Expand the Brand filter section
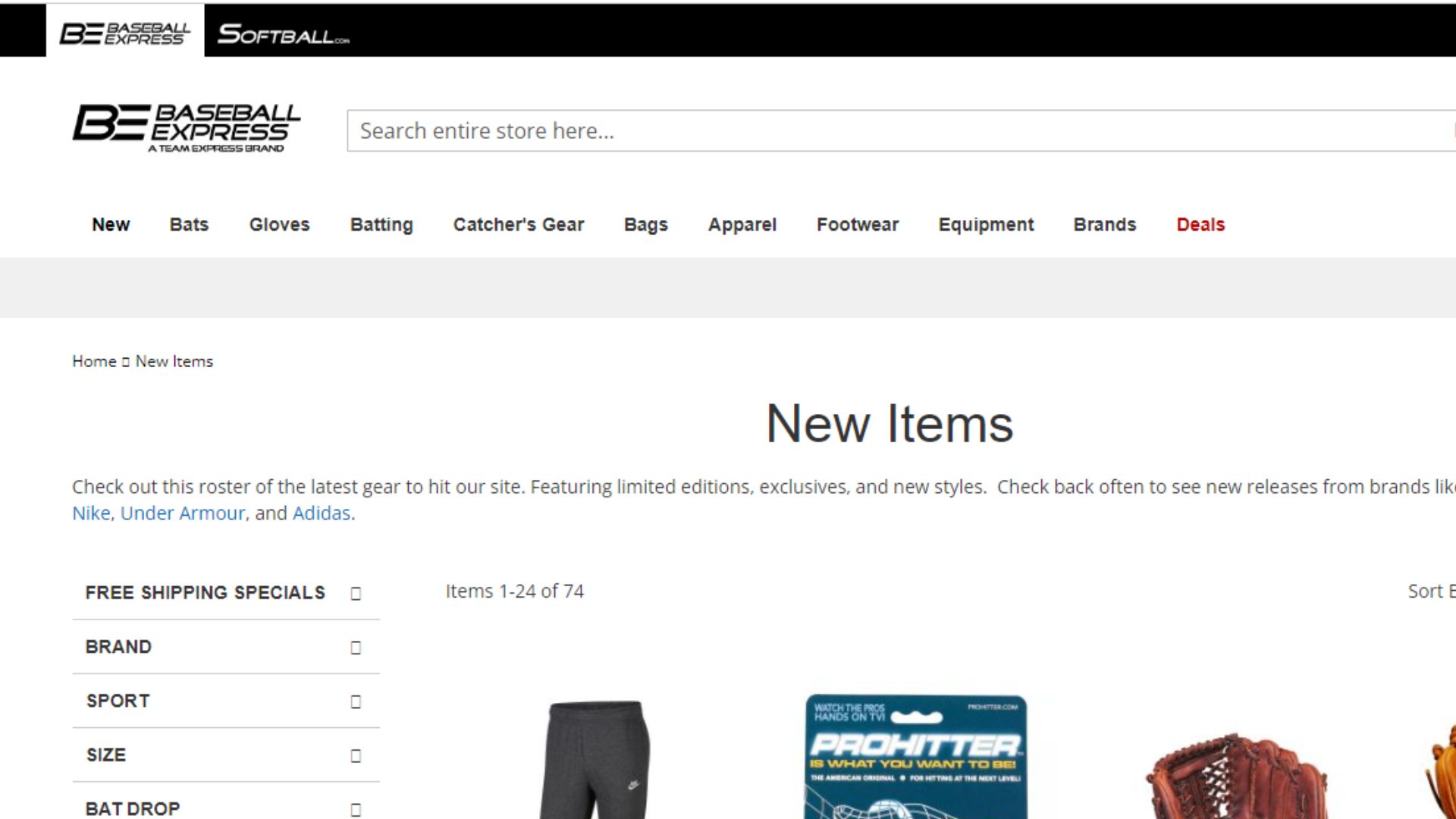 (x=226, y=647)
